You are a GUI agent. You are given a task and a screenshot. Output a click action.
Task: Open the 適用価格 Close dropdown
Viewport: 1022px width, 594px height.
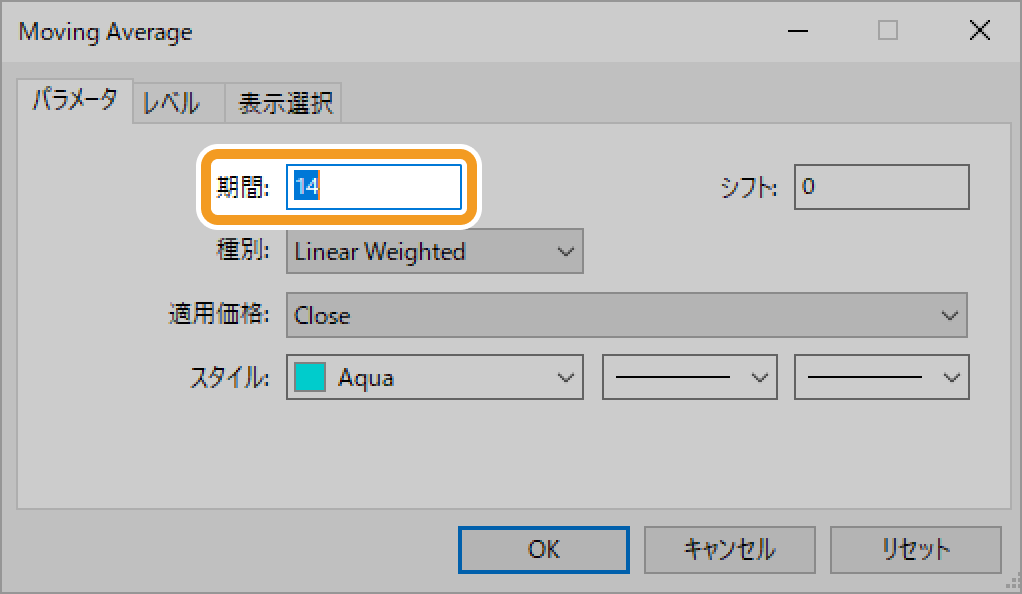[x=626, y=316]
